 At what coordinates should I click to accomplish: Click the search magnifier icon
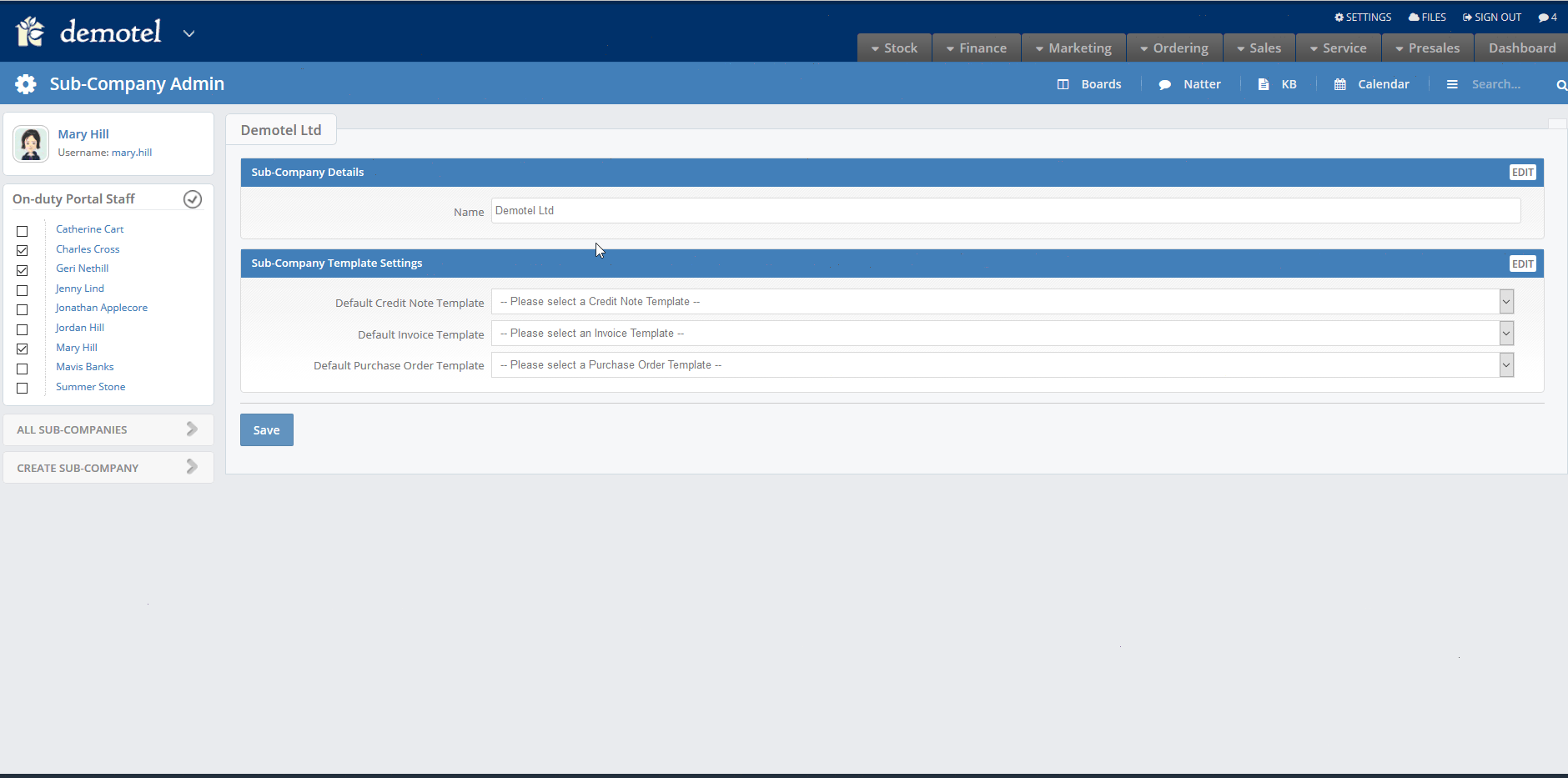tap(1561, 85)
